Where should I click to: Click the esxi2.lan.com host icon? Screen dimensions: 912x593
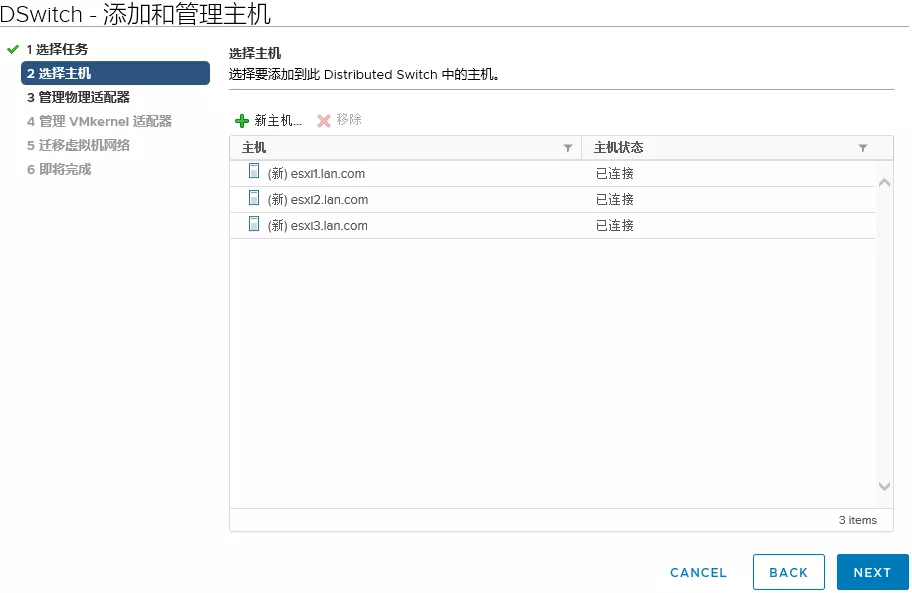point(254,198)
